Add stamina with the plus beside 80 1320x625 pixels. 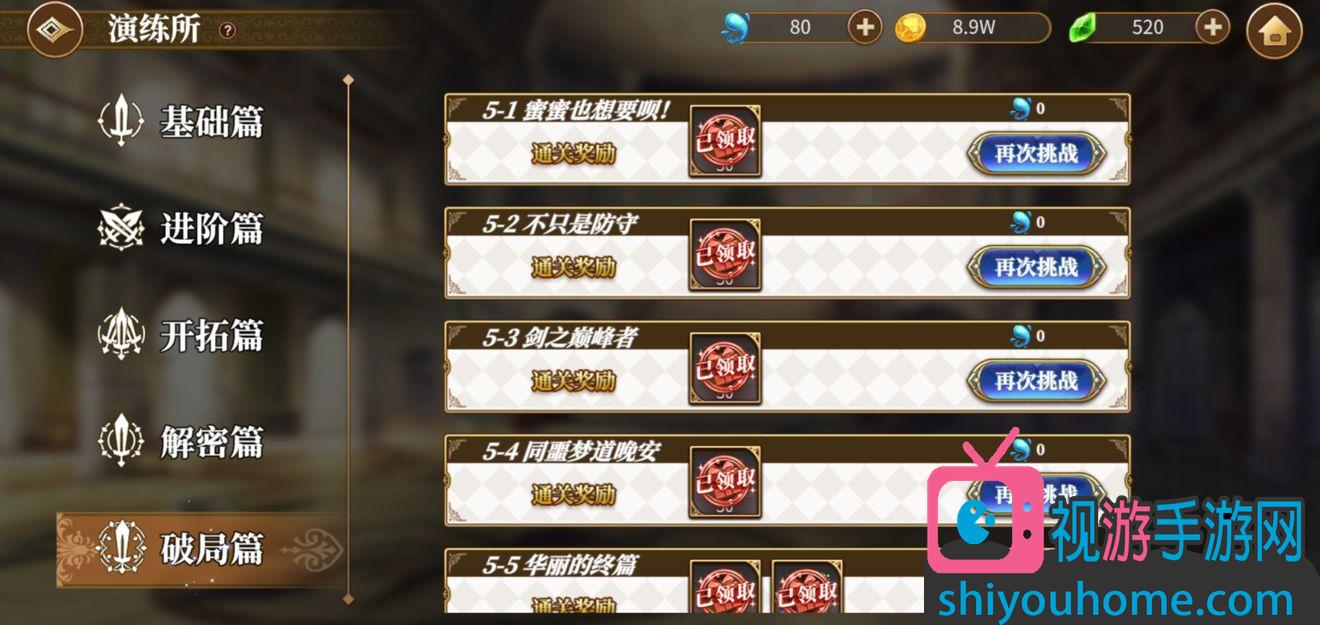[x=865, y=27]
